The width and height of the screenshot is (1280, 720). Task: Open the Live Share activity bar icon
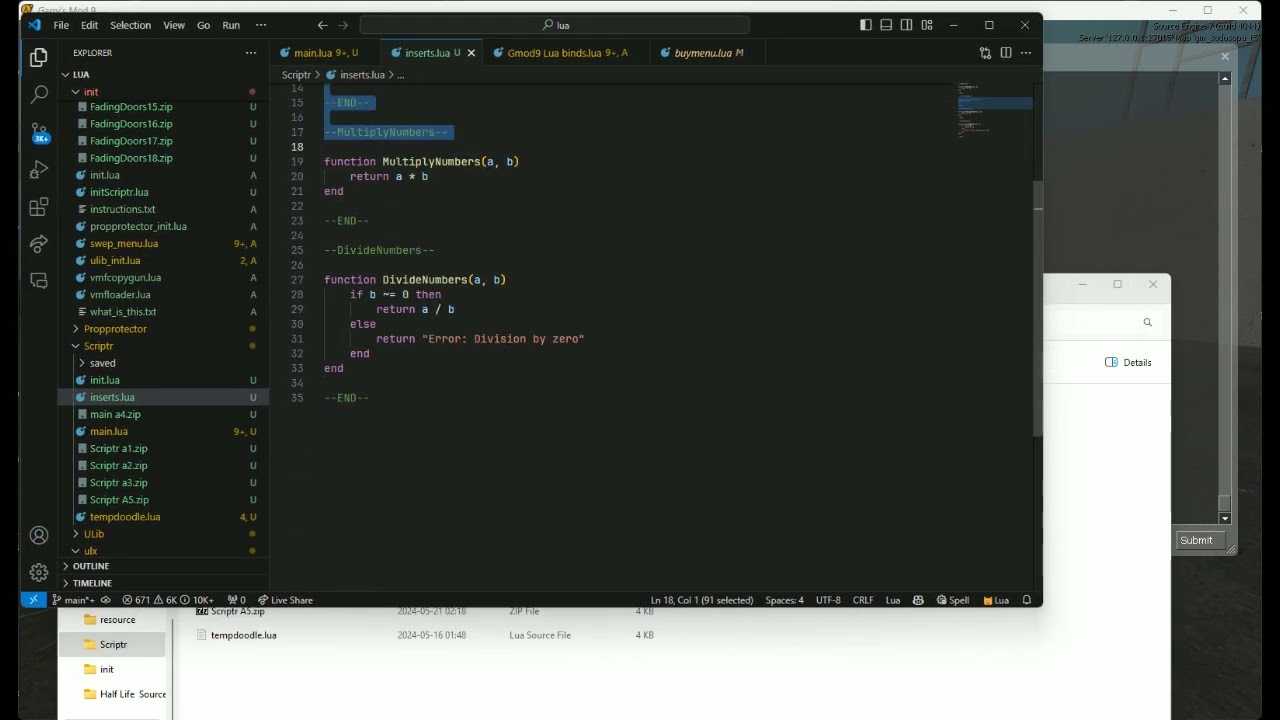[39, 244]
